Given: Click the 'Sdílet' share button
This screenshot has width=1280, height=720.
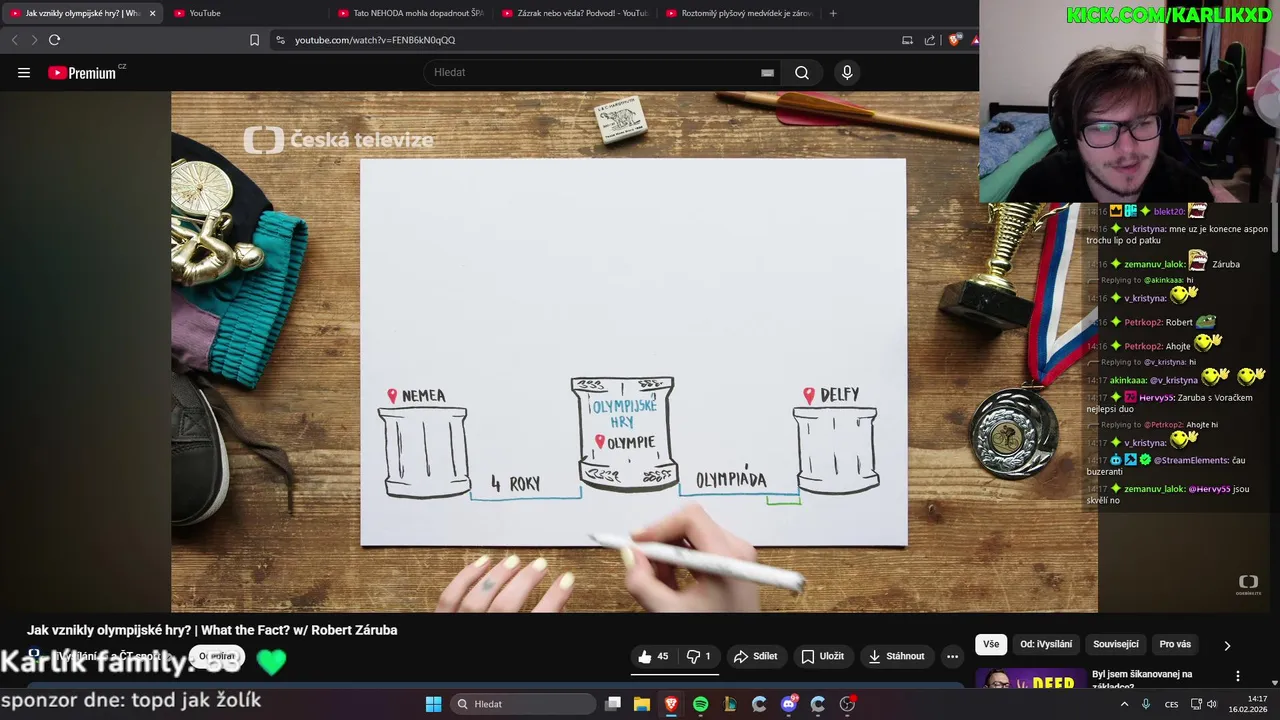Looking at the screenshot, I should pos(756,656).
